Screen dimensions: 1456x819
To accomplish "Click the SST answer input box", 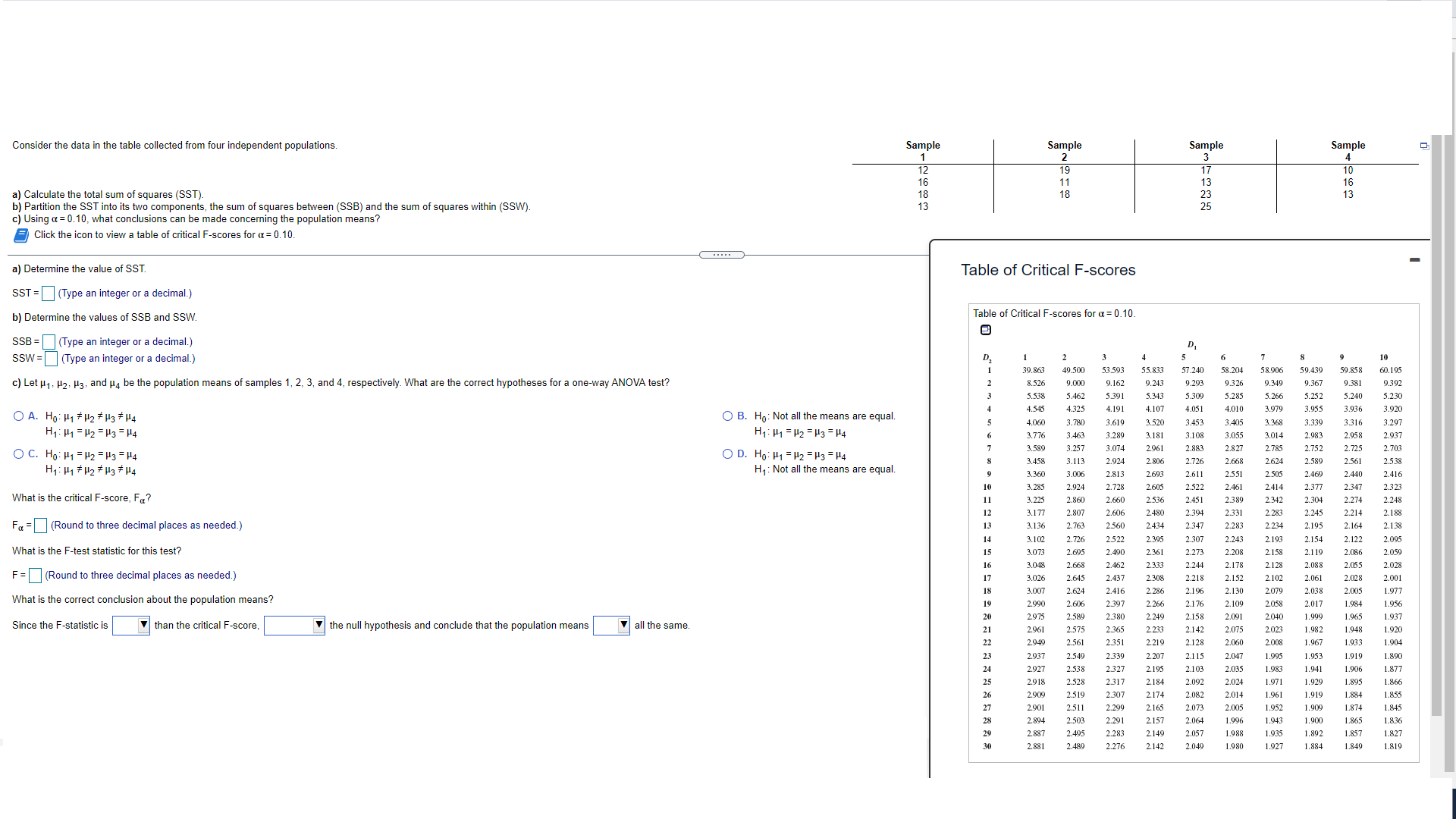I will [47, 293].
